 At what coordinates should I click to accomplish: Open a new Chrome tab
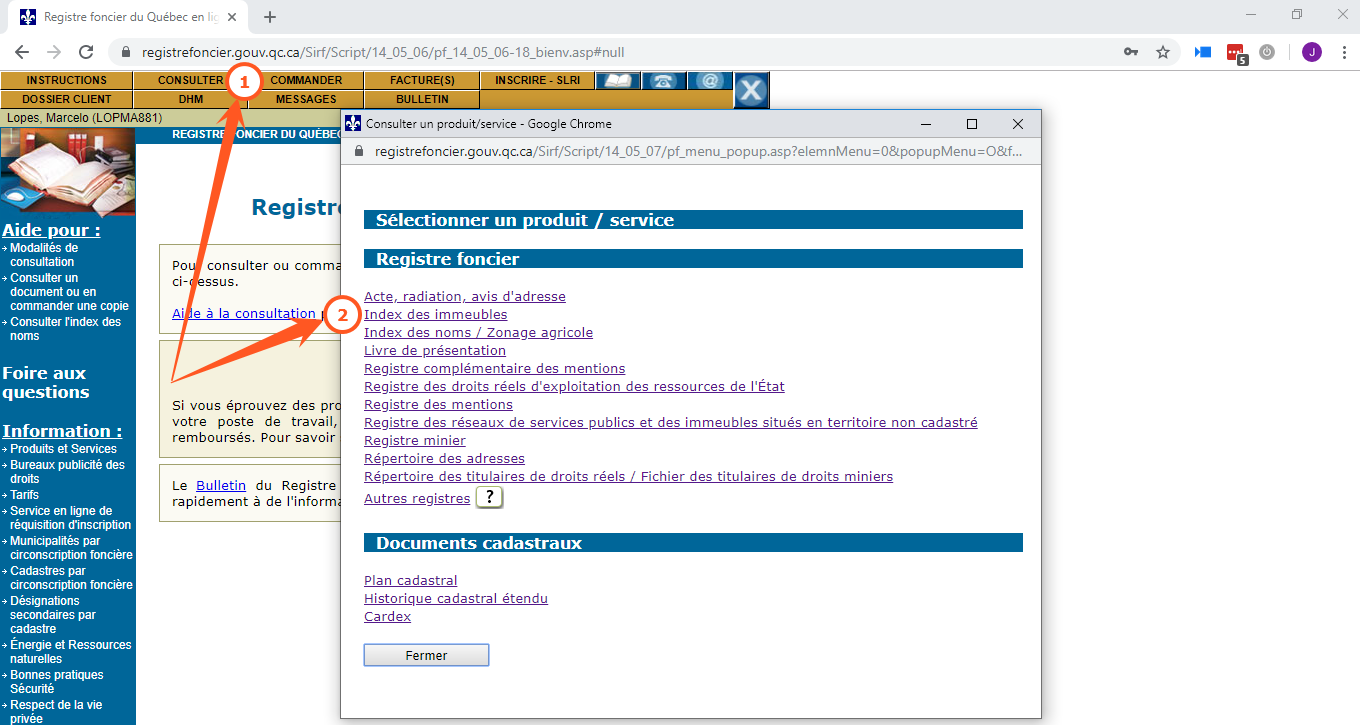270,17
